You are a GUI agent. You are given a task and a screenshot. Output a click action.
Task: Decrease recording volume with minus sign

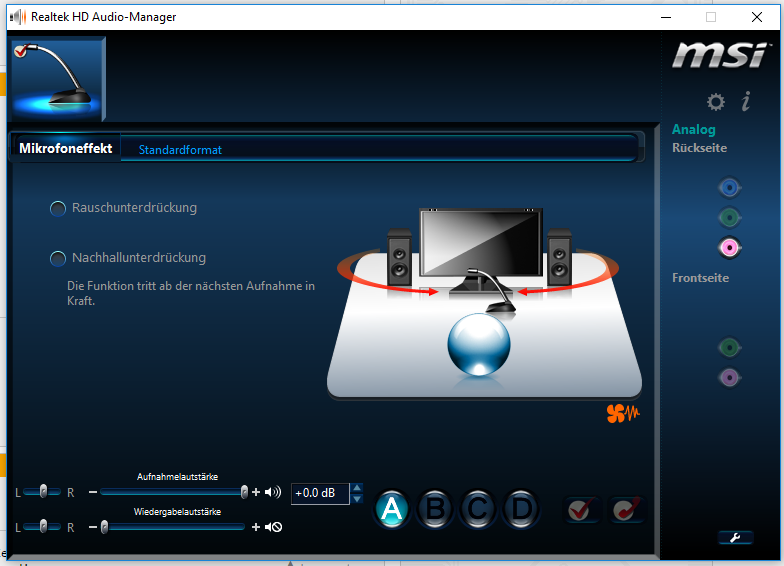click(x=92, y=492)
